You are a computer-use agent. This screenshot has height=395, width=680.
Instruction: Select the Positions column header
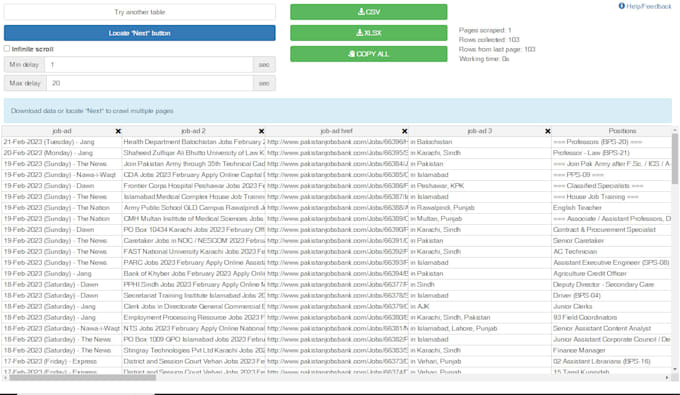tap(622, 131)
